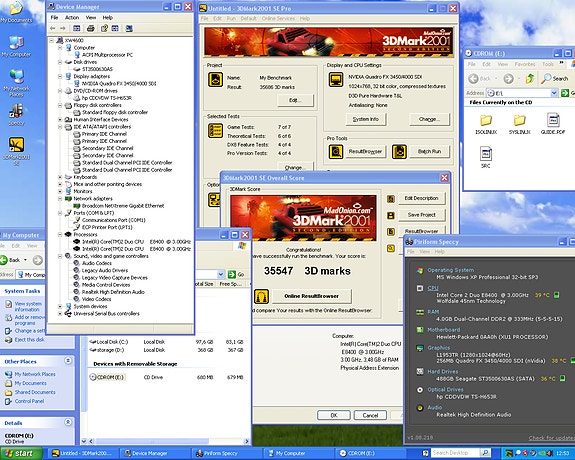Select the SRC file in CDROM window
The width and height of the screenshot is (575, 460).
(x=486, y=157)
